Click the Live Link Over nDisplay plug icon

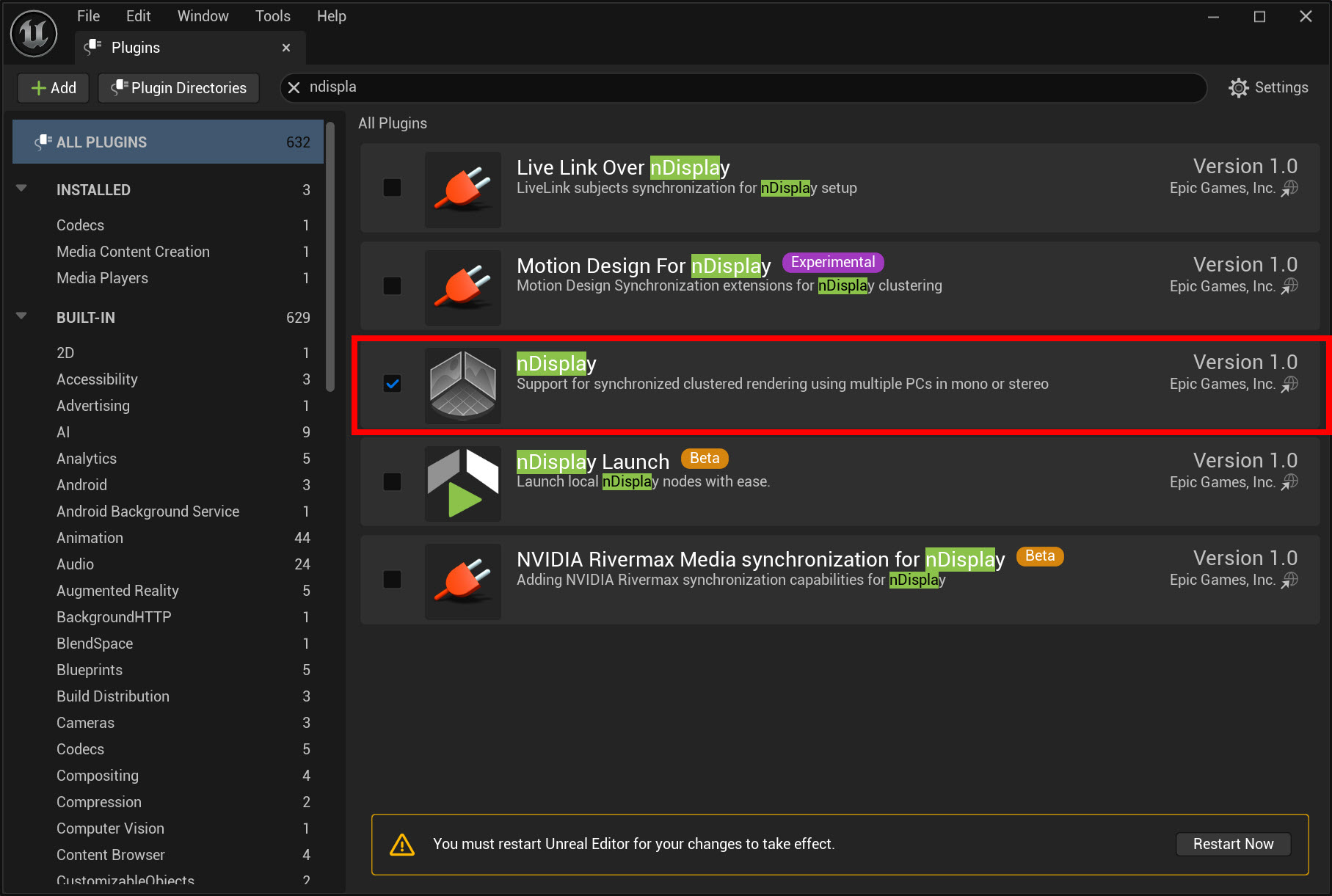463,189
